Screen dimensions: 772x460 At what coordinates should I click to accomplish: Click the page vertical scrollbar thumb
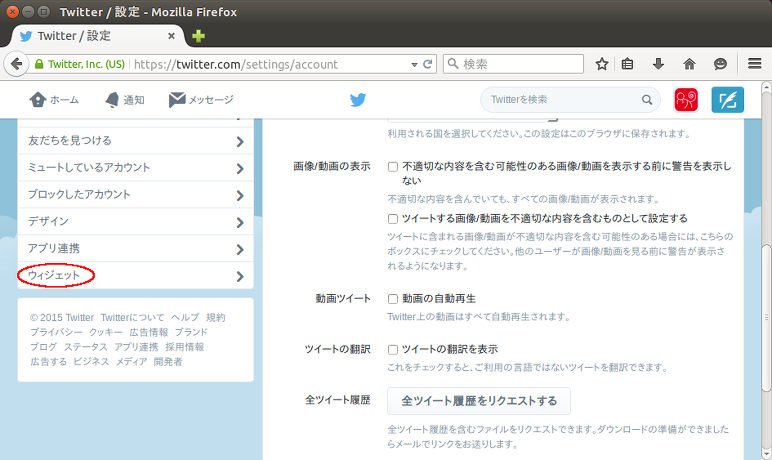[766, 318]
